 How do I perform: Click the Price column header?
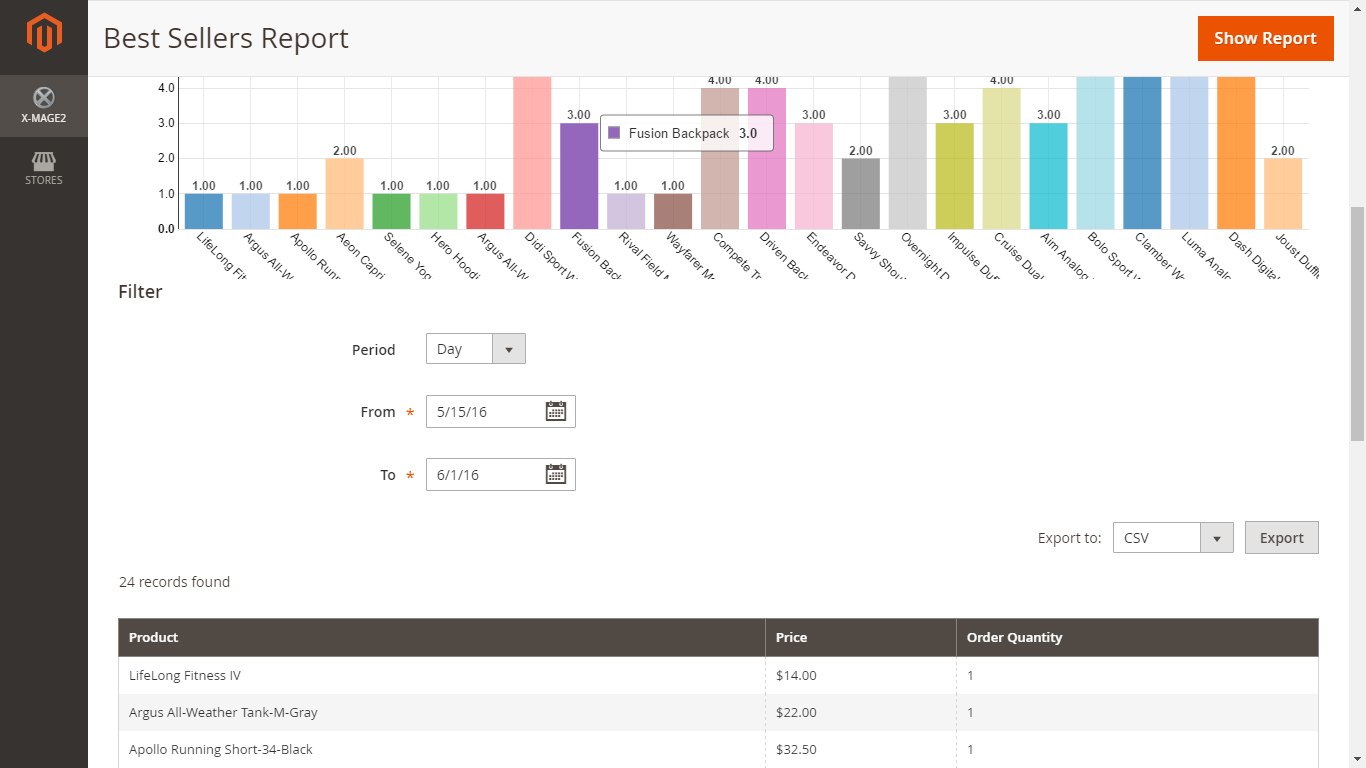tap(861, 637)
